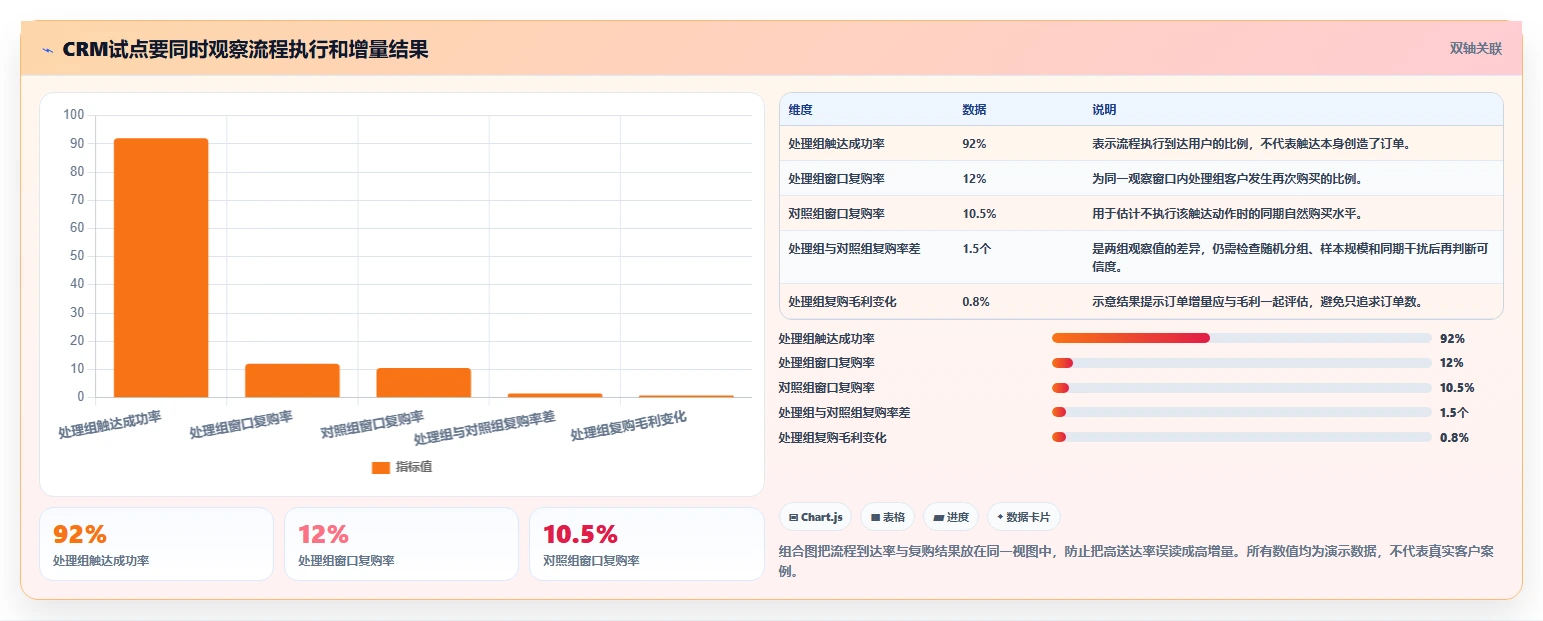This screenshot has height=621, width=1543.
Task: Open the 12% 处理组窗口复购率 summary card
Action: (401, 544)
